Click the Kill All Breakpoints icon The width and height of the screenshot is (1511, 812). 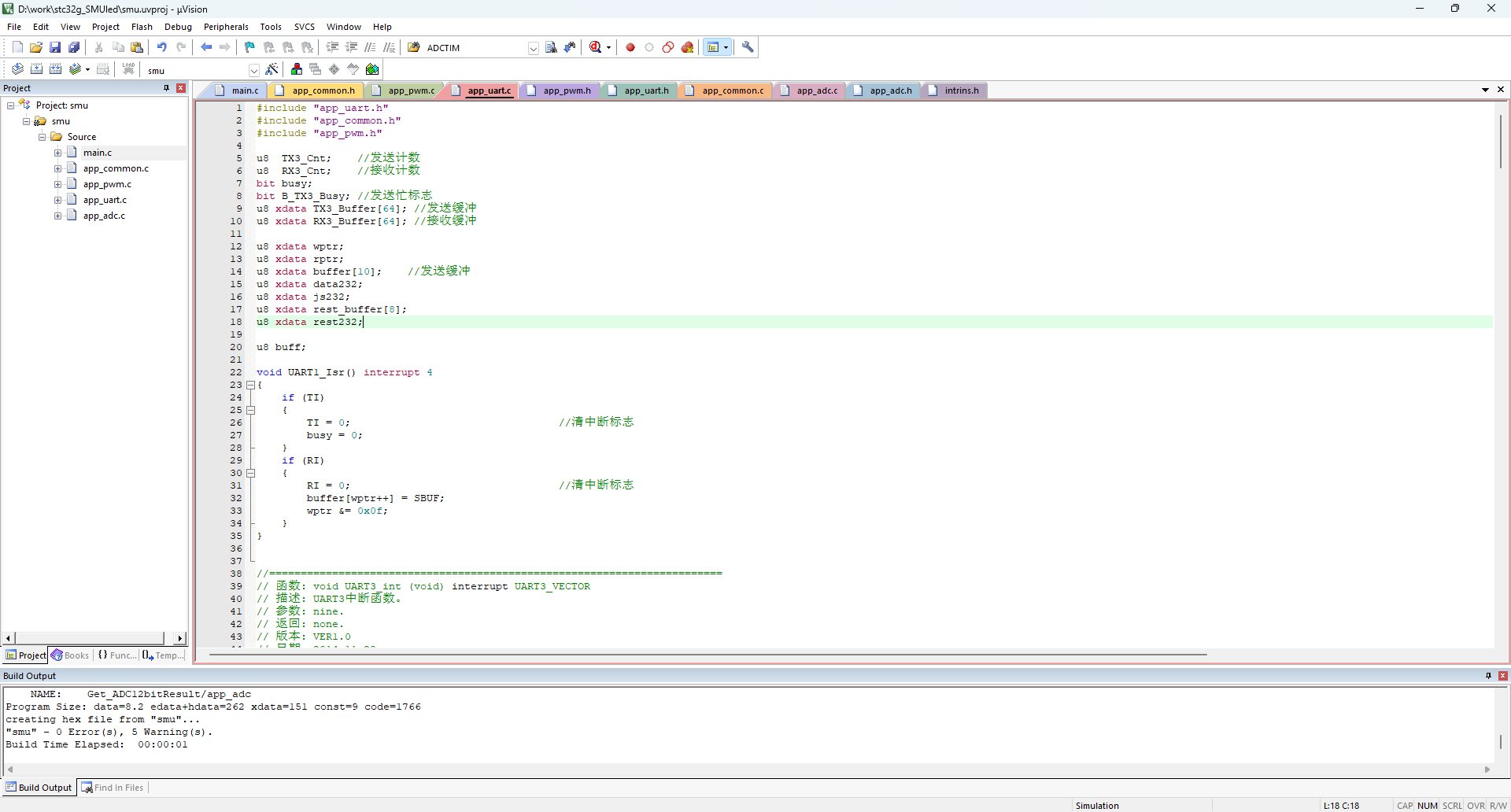[687, 47]
